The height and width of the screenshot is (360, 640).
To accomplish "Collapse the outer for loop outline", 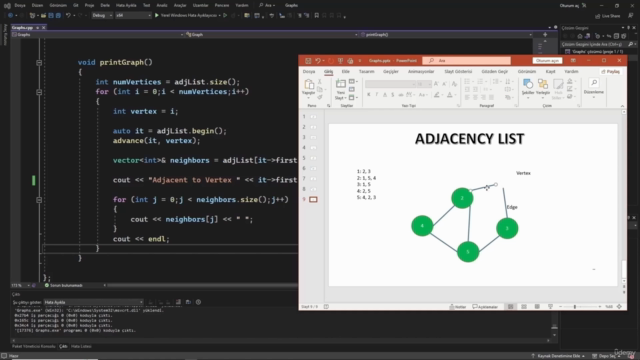I will [39, 92].
